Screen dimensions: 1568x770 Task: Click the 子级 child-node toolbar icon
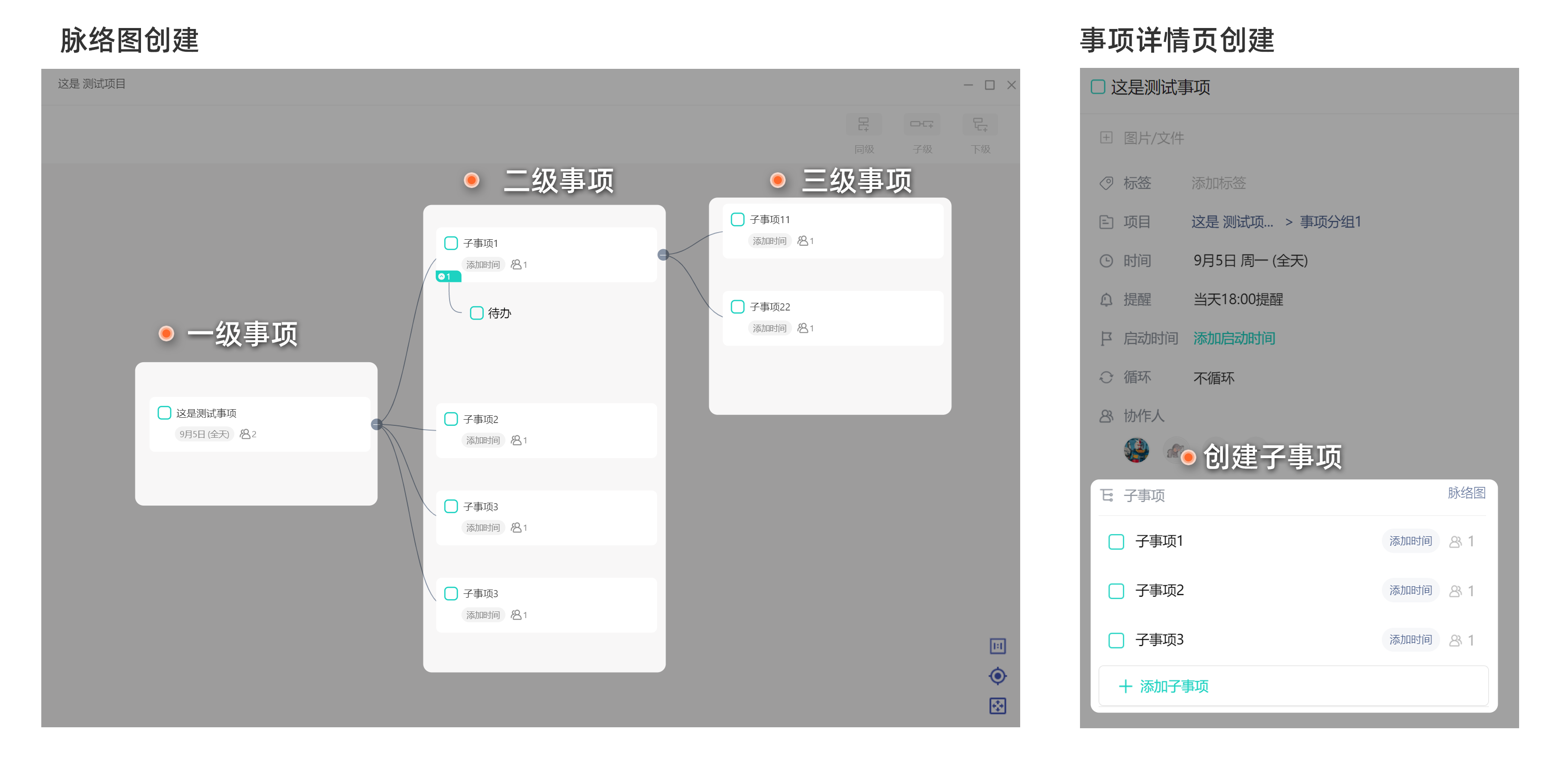tap(921, 124)
